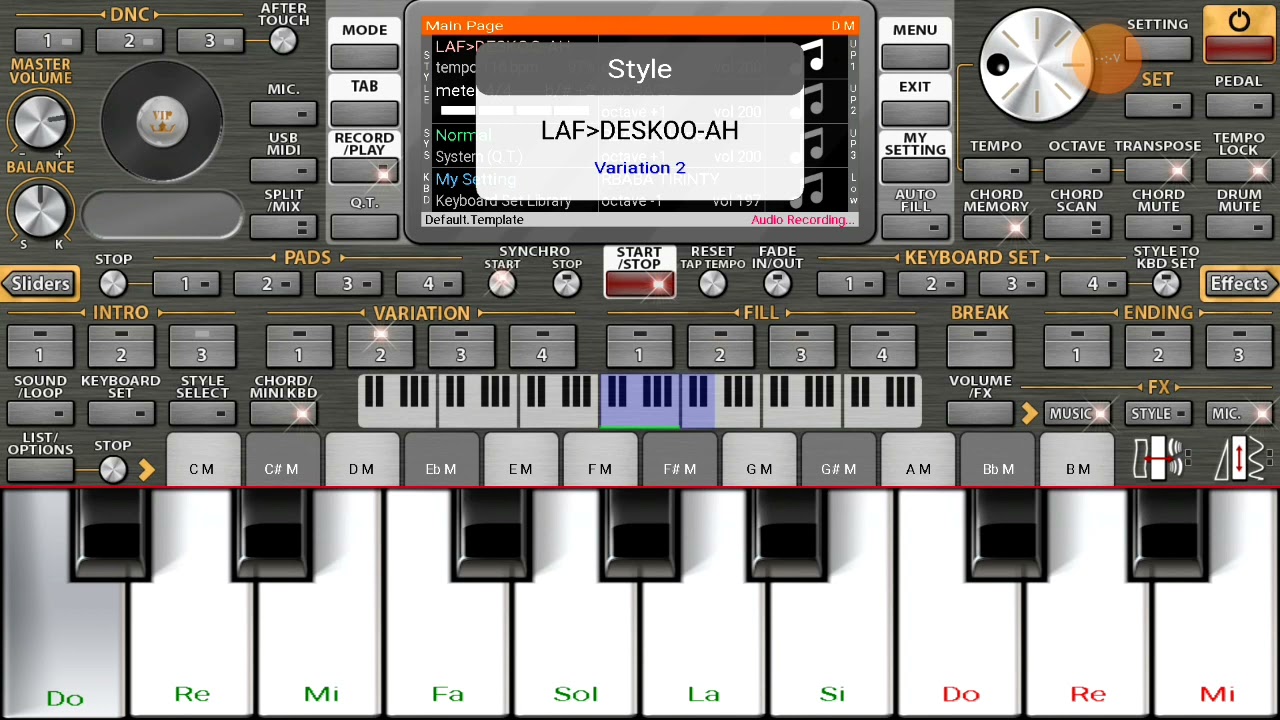Click the Fade In/Out knob

click(x=777, y=284)
